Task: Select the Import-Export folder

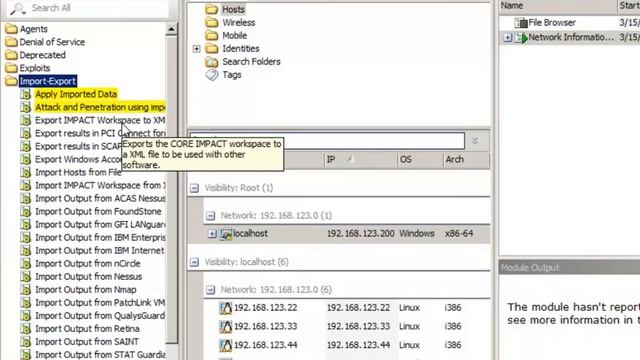Action: pyautogui.click(x=48, y=81)
